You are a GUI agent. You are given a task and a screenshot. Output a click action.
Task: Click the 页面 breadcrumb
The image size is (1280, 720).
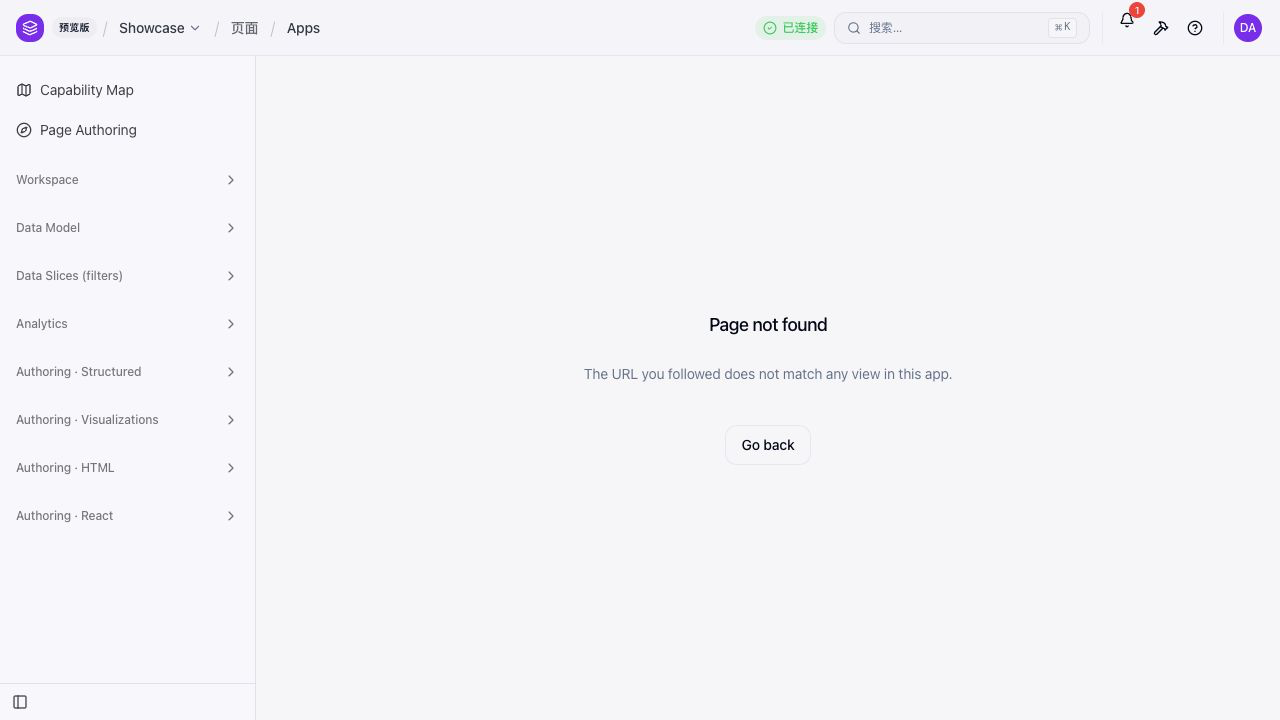pyautogui.click(x=245, y=28)
